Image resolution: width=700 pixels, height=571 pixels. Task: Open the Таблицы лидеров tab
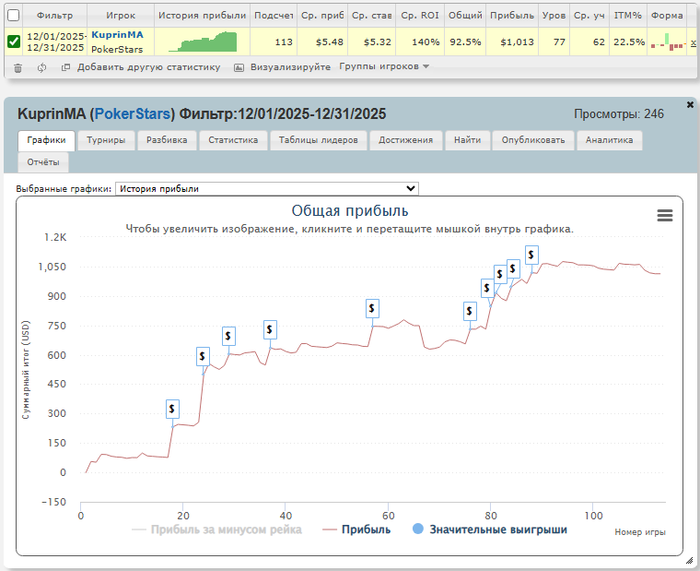point(318,140)
